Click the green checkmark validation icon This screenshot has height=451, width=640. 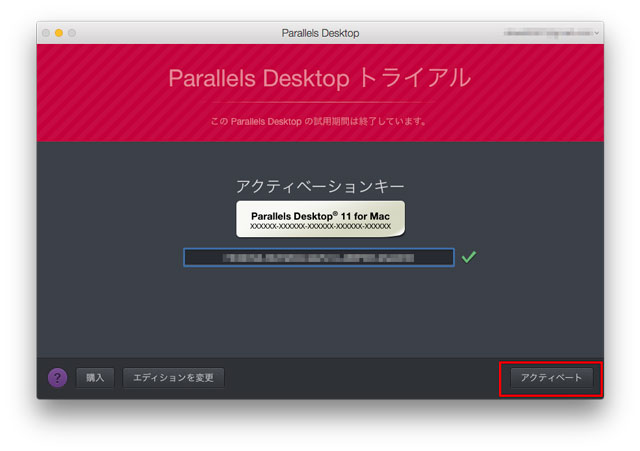tap(469, 257)
